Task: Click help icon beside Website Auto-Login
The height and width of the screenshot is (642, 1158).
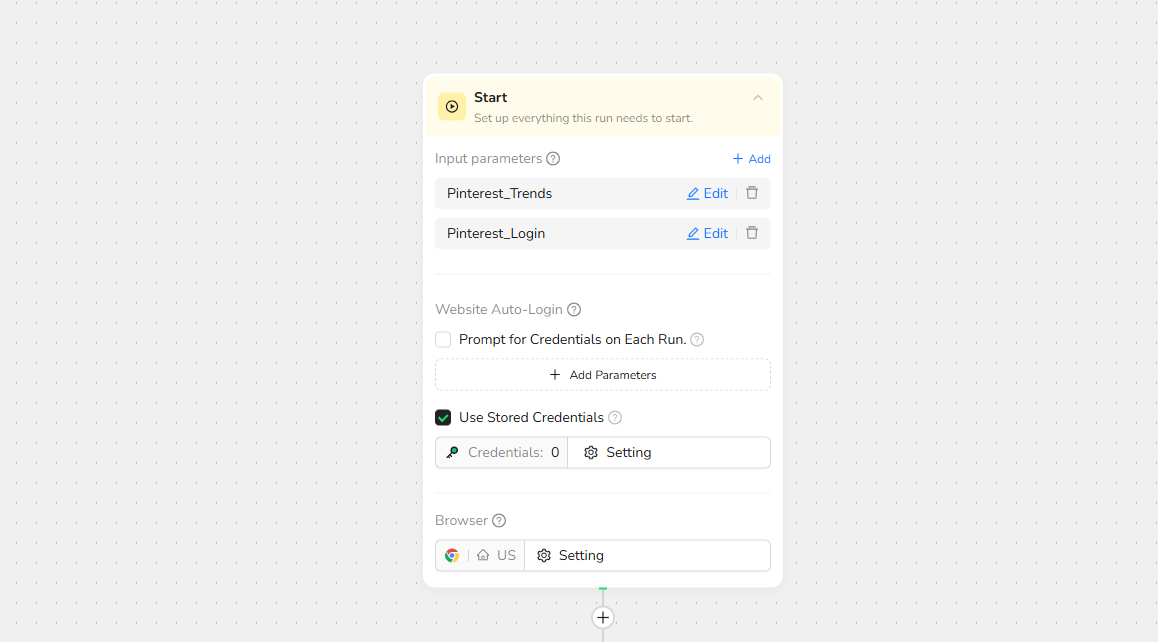Action: coord(574,310)
